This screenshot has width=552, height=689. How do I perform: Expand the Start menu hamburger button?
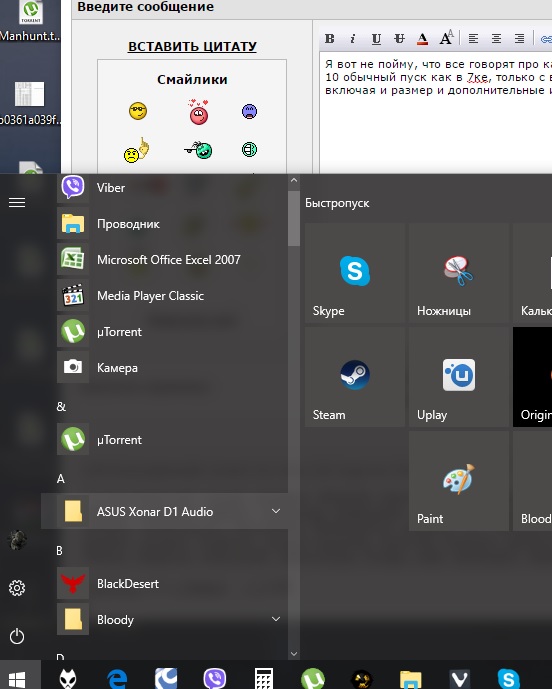17,203
